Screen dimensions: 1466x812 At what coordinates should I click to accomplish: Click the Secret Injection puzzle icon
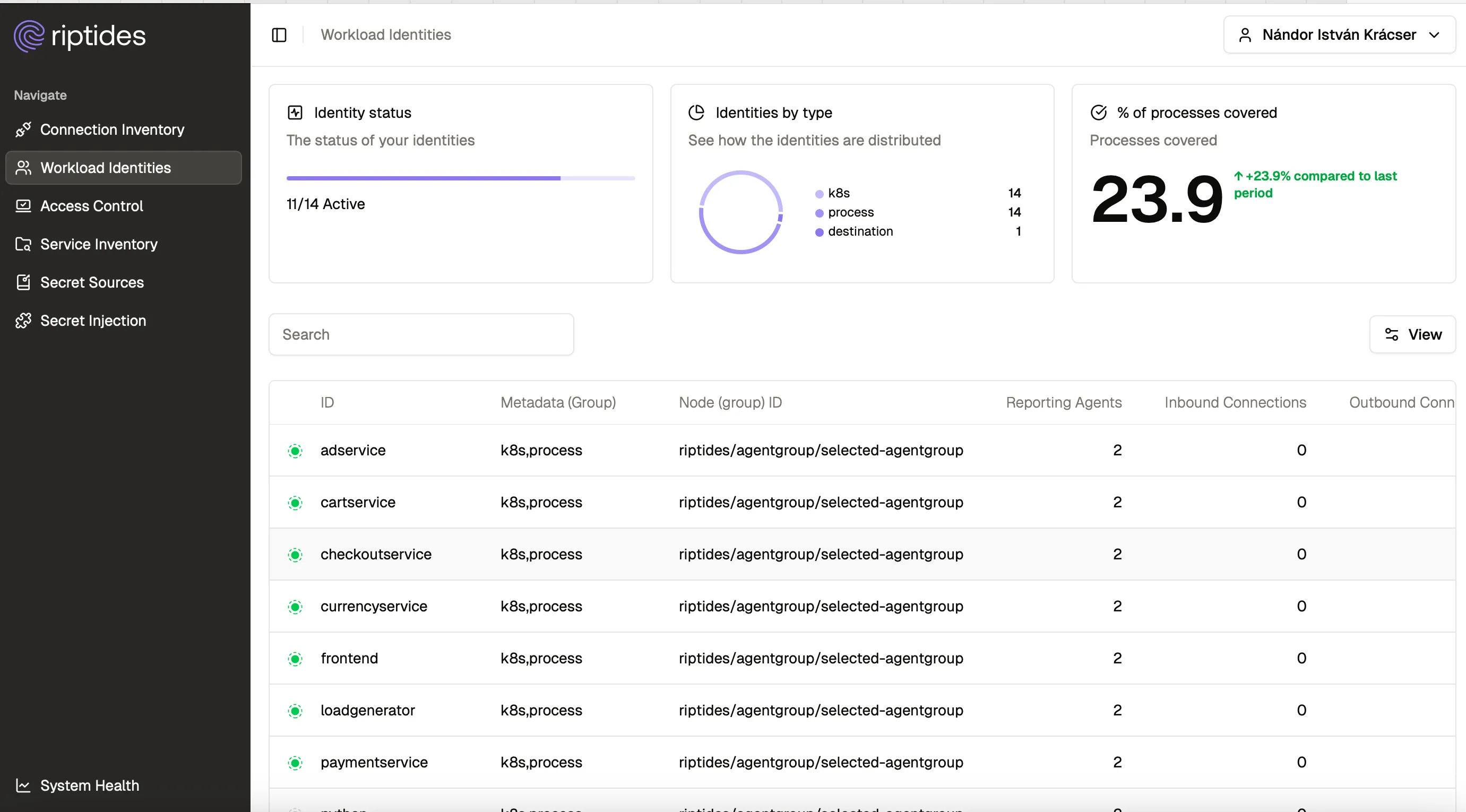click(23, 321)
